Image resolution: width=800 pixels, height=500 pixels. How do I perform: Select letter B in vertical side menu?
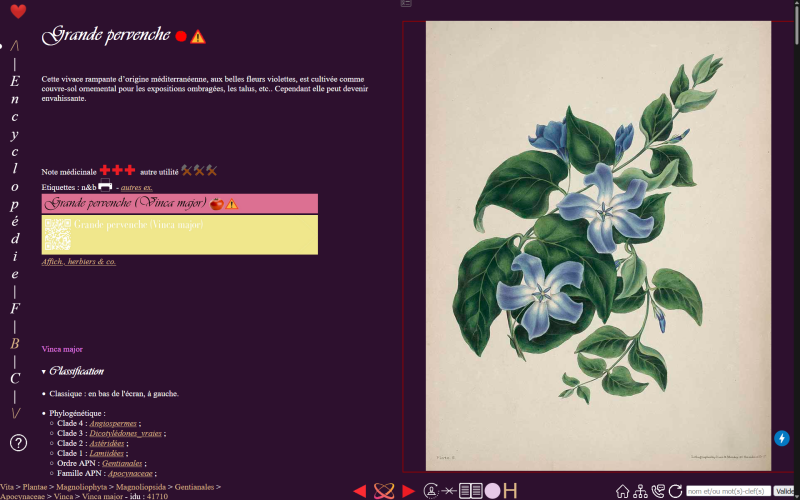point(15,344)
